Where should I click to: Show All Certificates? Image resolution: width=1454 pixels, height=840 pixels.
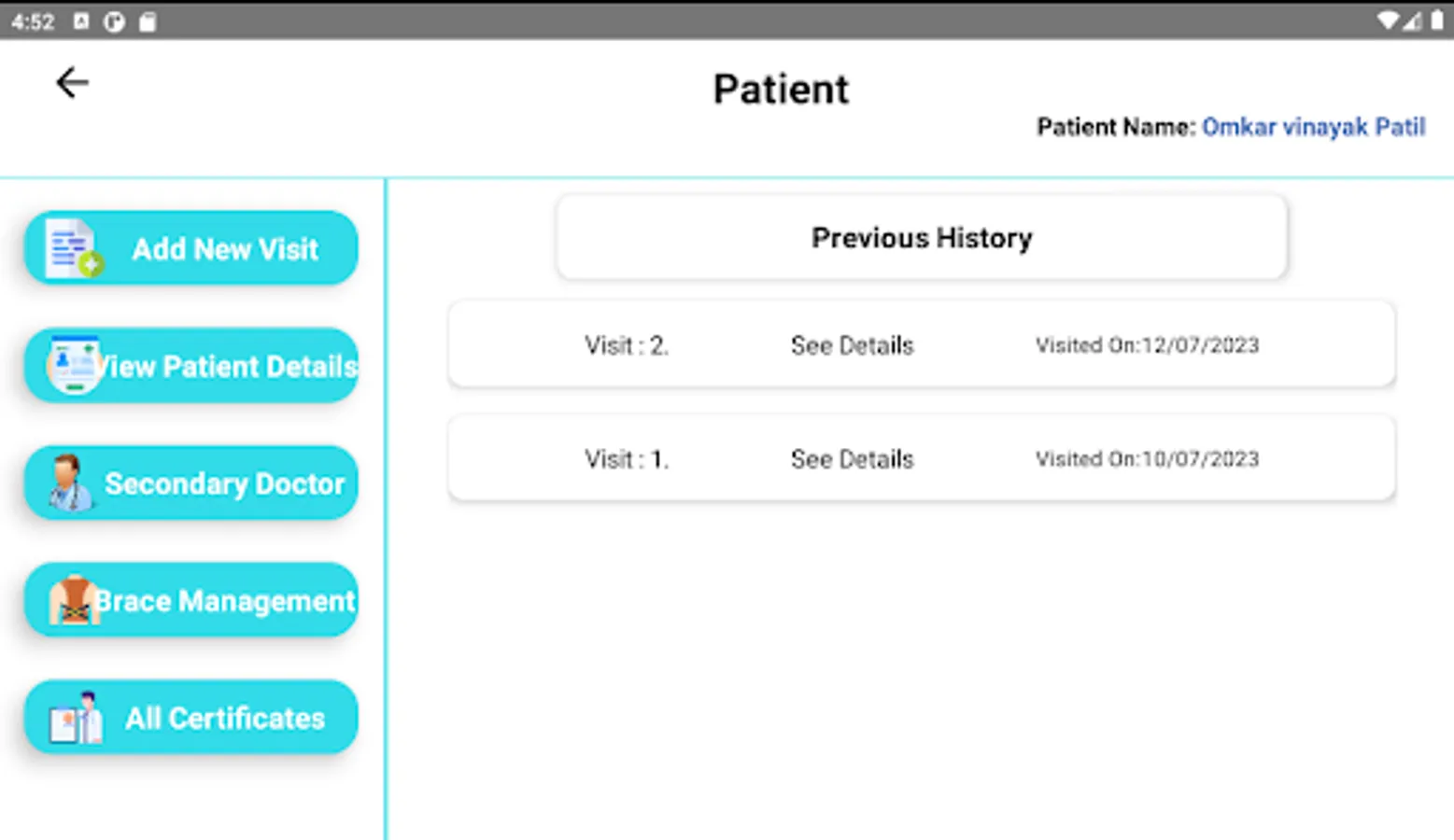tap(225, 719)
